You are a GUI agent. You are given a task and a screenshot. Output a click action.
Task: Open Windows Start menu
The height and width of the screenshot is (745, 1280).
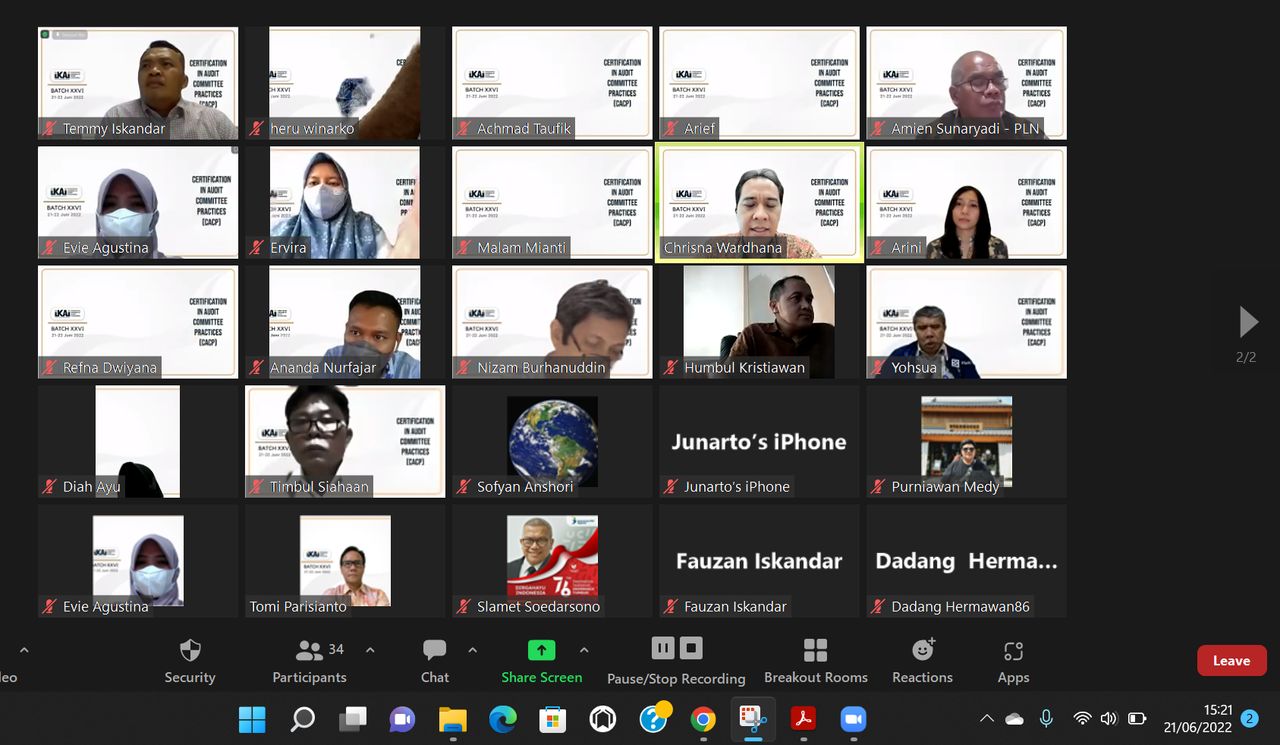coord(252,719)
